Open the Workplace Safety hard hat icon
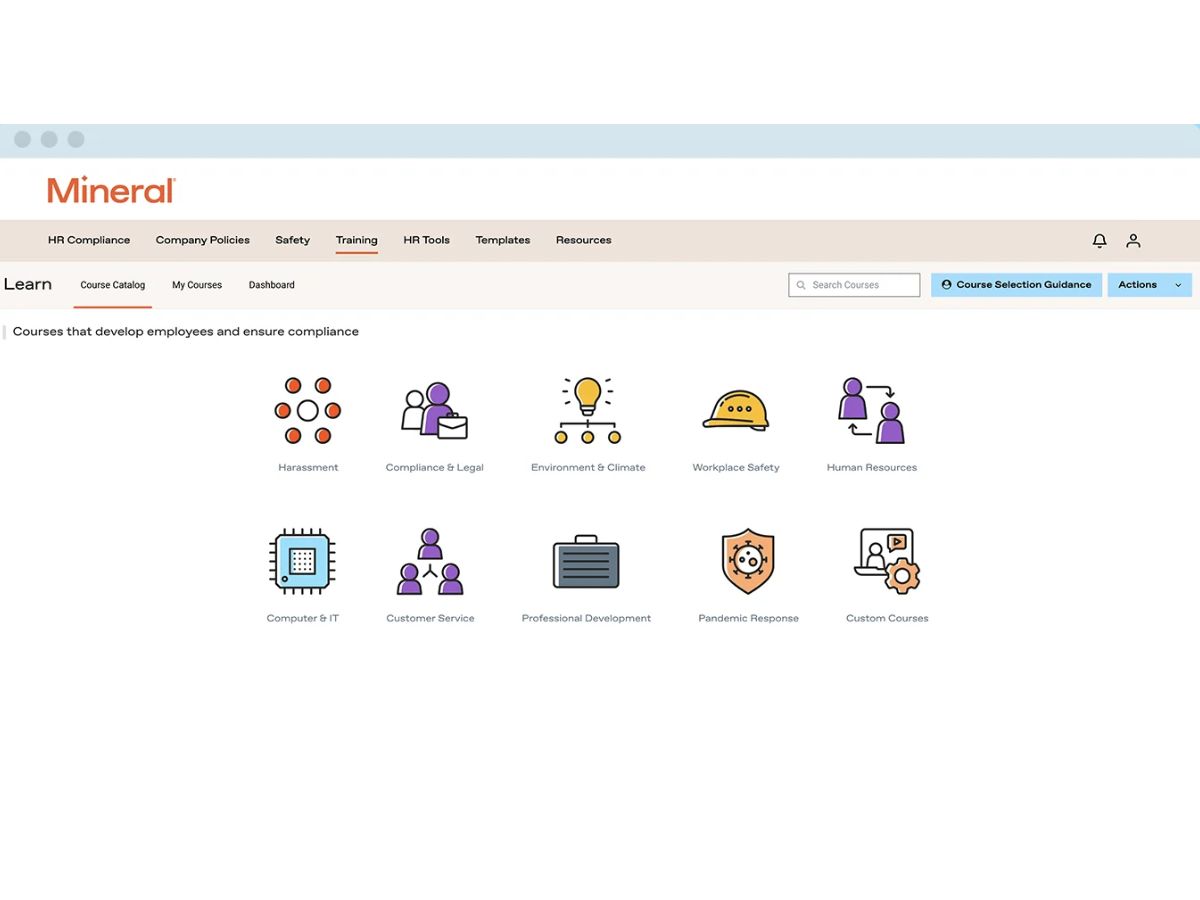The image size is (1200, 900). pos(736,410)
